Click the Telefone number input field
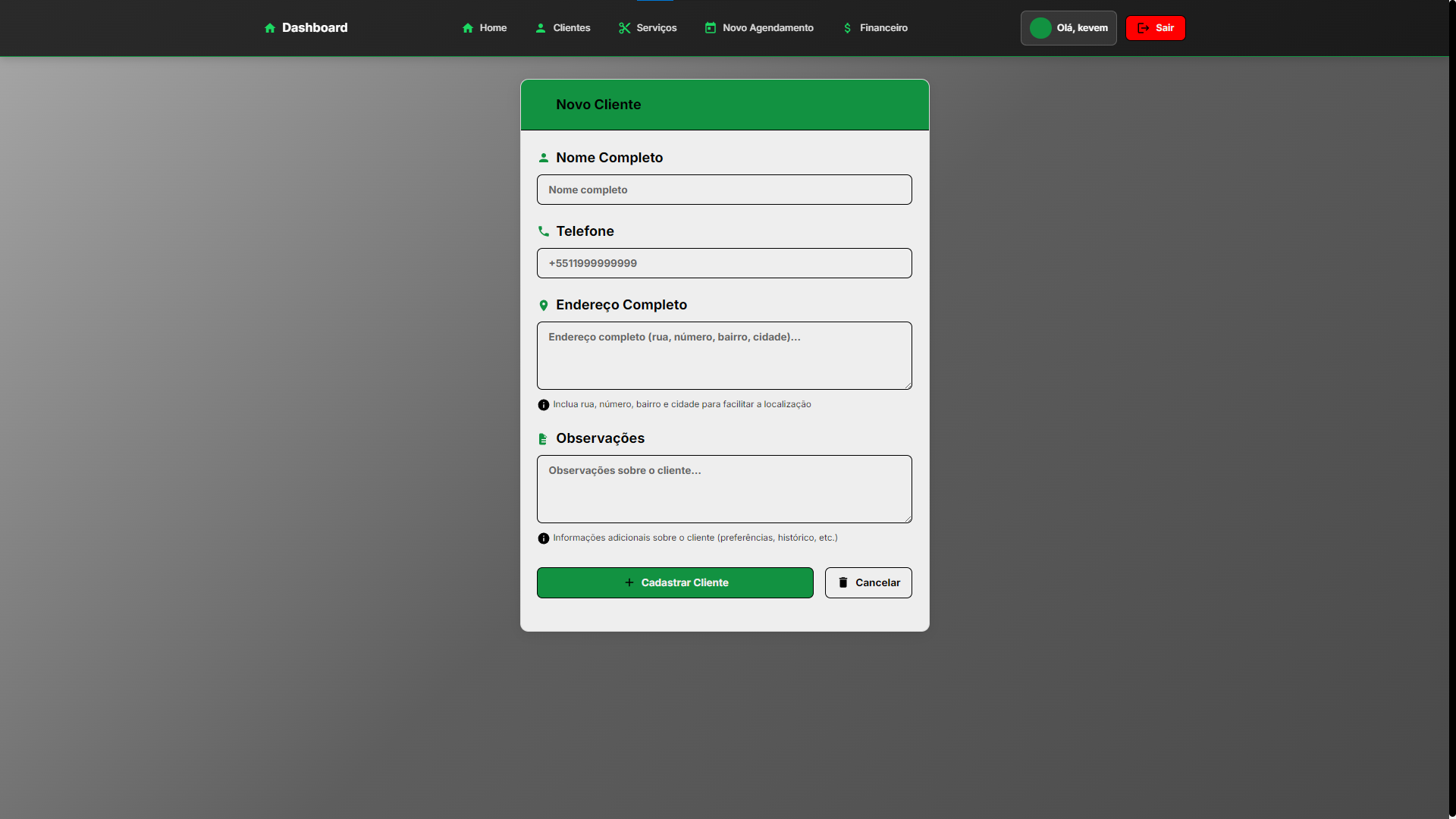The image size is (1456, 819). [724, 263]
